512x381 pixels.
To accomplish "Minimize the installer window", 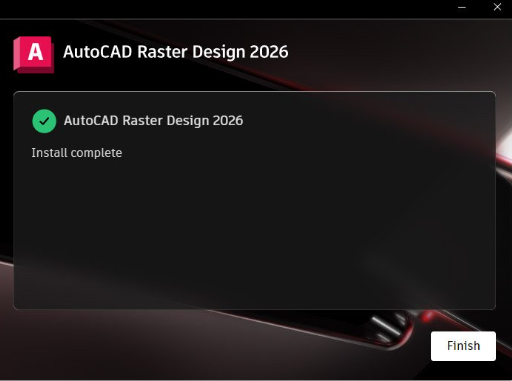I will click(462, 7).
